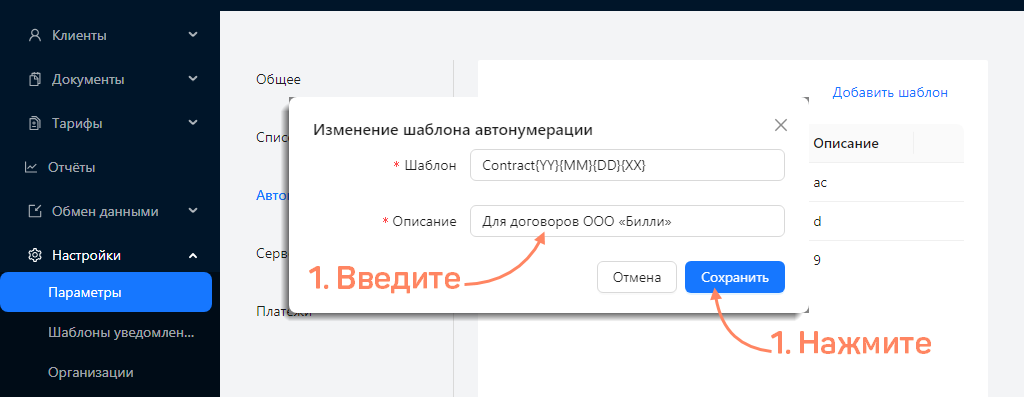Switch to the Общее settings tab
Viewport: 1024px width, 397px height.
point(278,79)
